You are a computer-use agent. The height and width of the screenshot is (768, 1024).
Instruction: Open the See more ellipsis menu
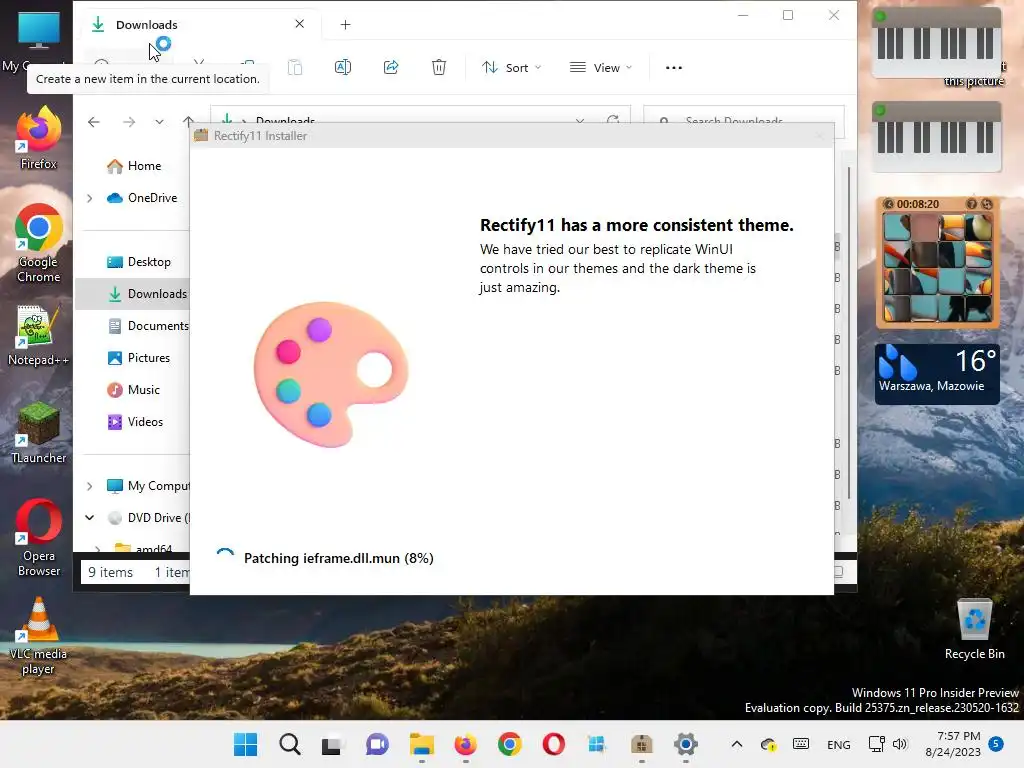tap(673, 68)
